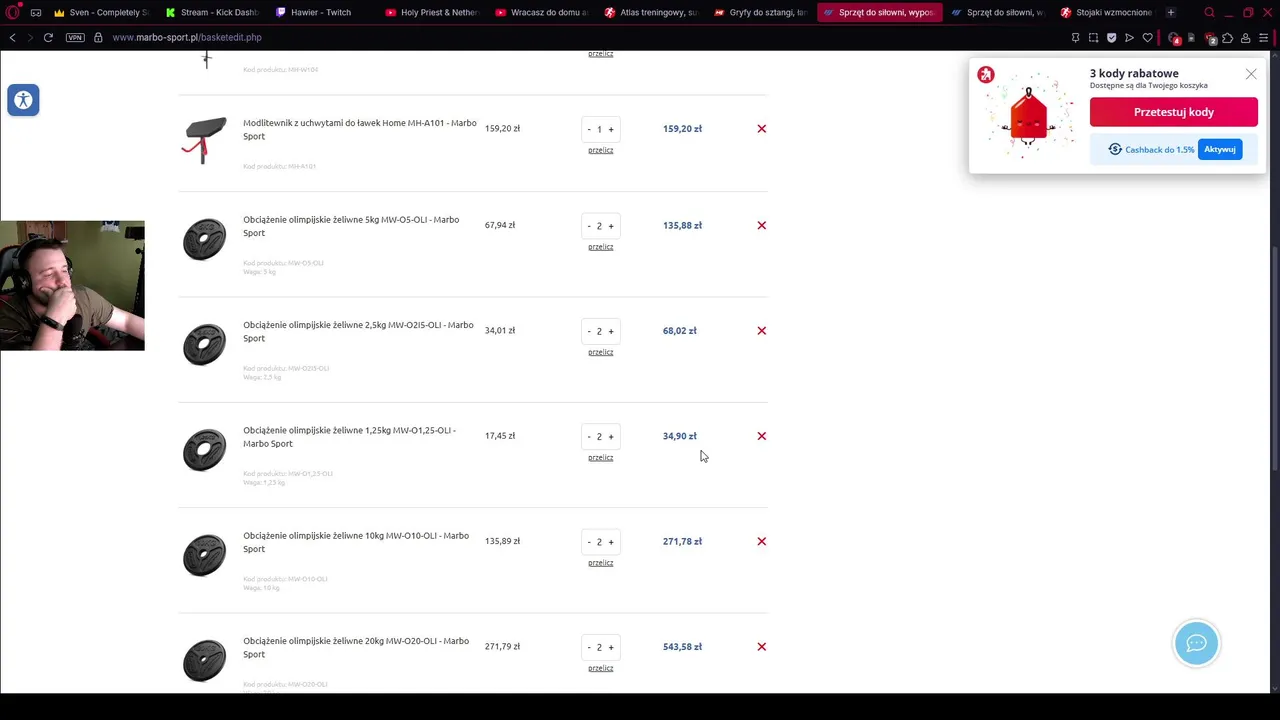Increase quantity of the 20kg plate
This screenshot has height=720, width=1280.
point(611,647)
